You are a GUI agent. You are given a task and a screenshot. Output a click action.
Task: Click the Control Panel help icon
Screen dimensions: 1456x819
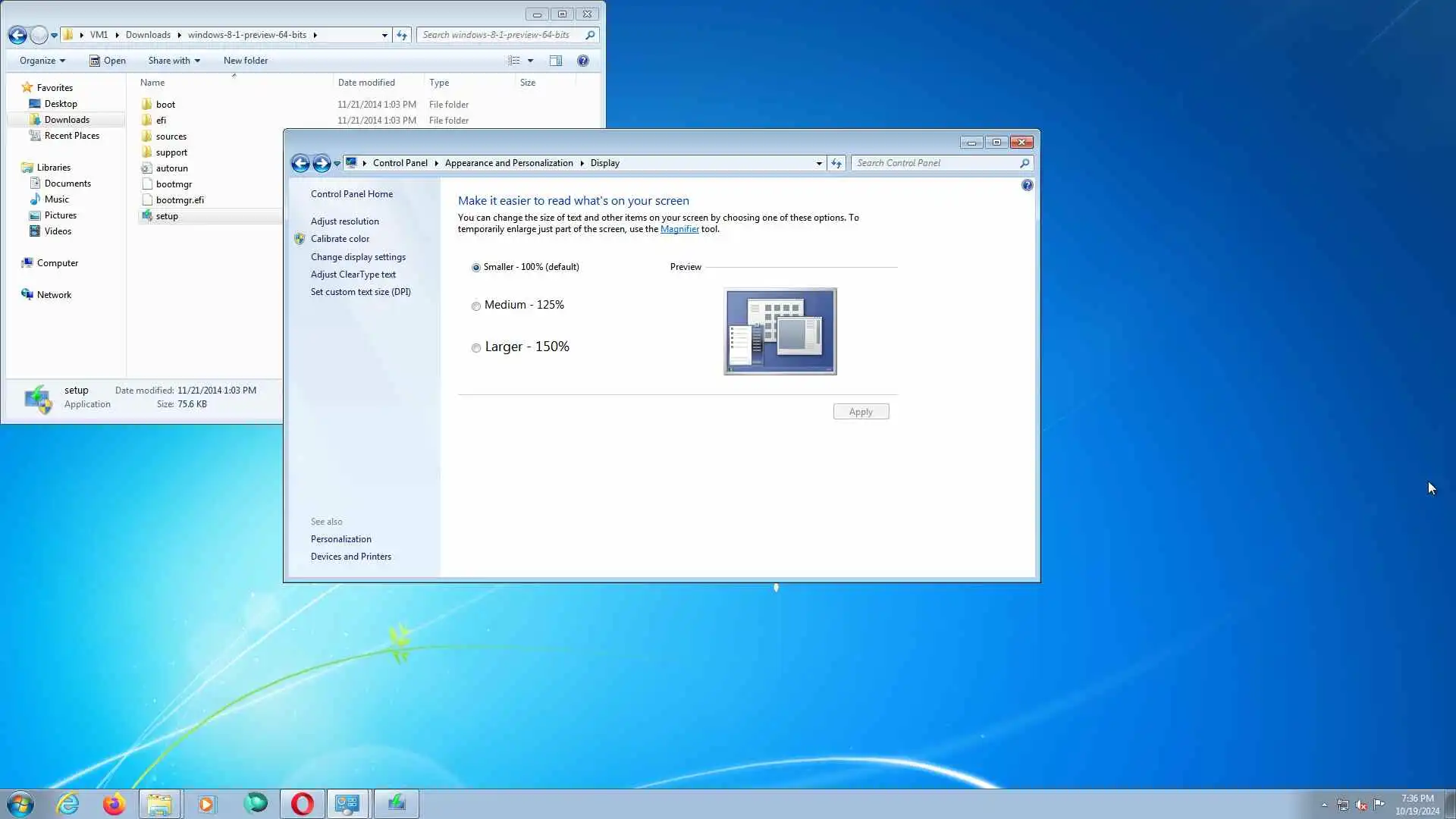[1027, 185]
